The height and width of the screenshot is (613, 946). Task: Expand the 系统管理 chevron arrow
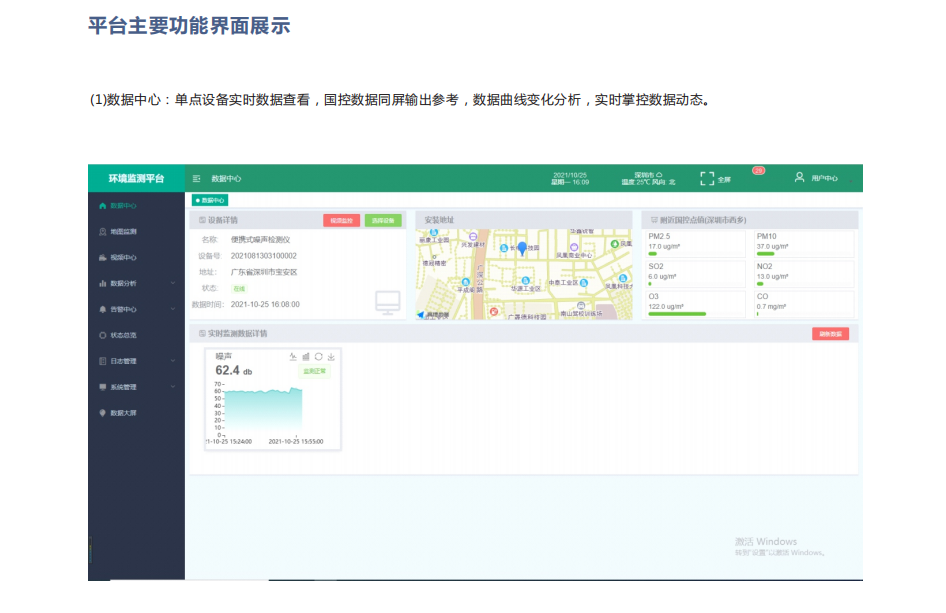click(x=173, y=387)
